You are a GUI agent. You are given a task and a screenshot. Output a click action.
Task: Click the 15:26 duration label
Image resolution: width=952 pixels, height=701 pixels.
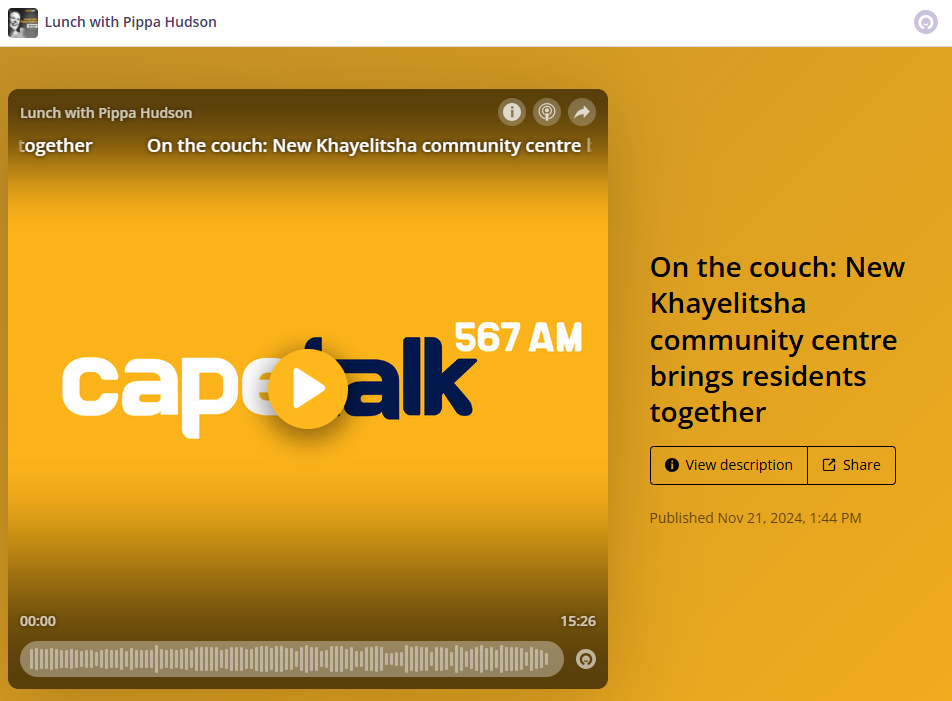(577, 621)
